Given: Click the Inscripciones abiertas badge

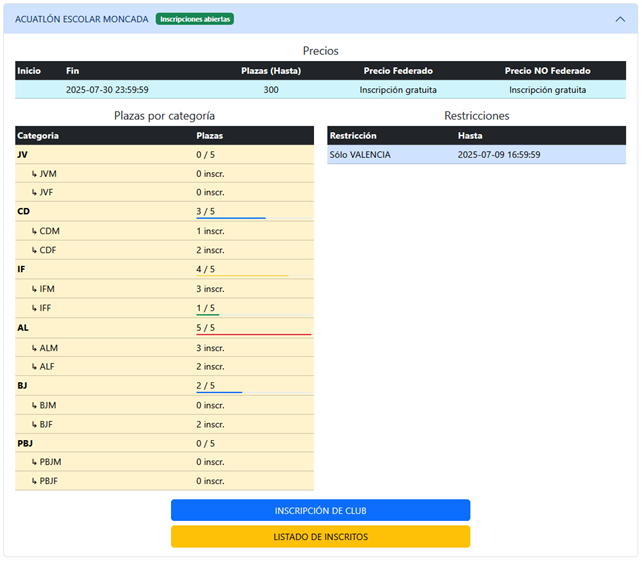Looking at the screenshot, I should (195, 19).
